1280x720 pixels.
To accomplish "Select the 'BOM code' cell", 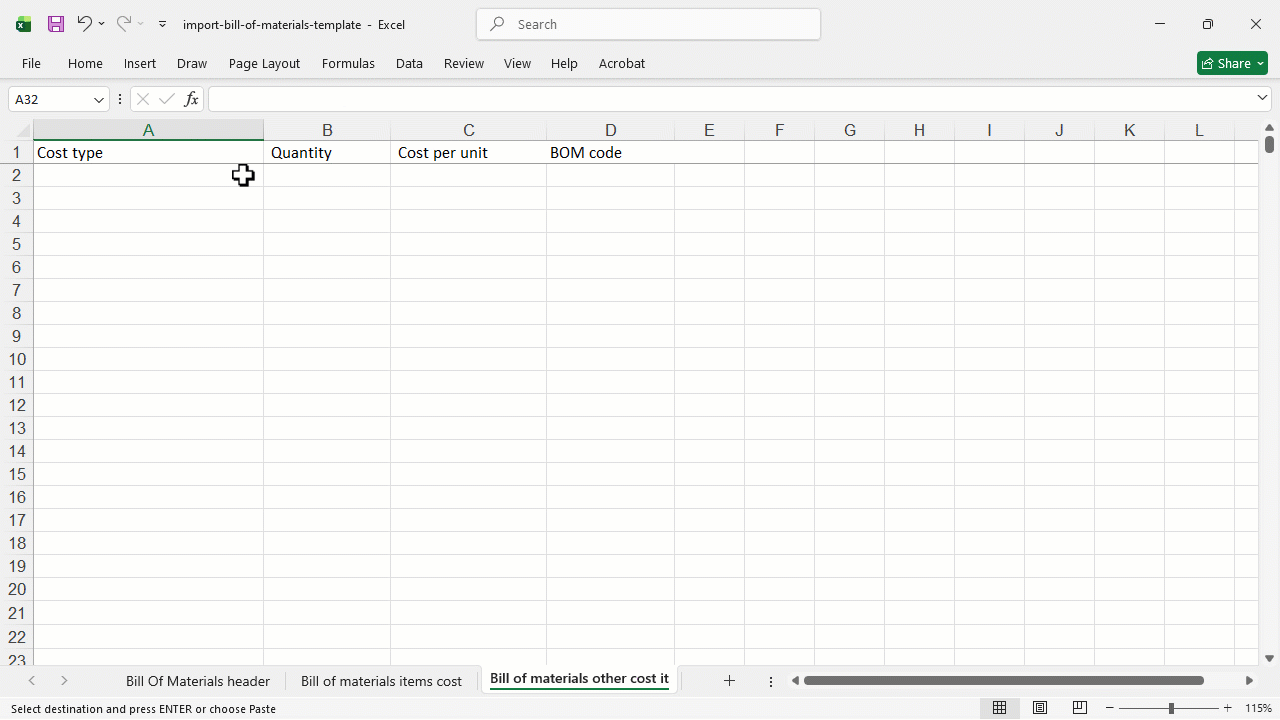I will pyautogui.click(x=610, y=153).
